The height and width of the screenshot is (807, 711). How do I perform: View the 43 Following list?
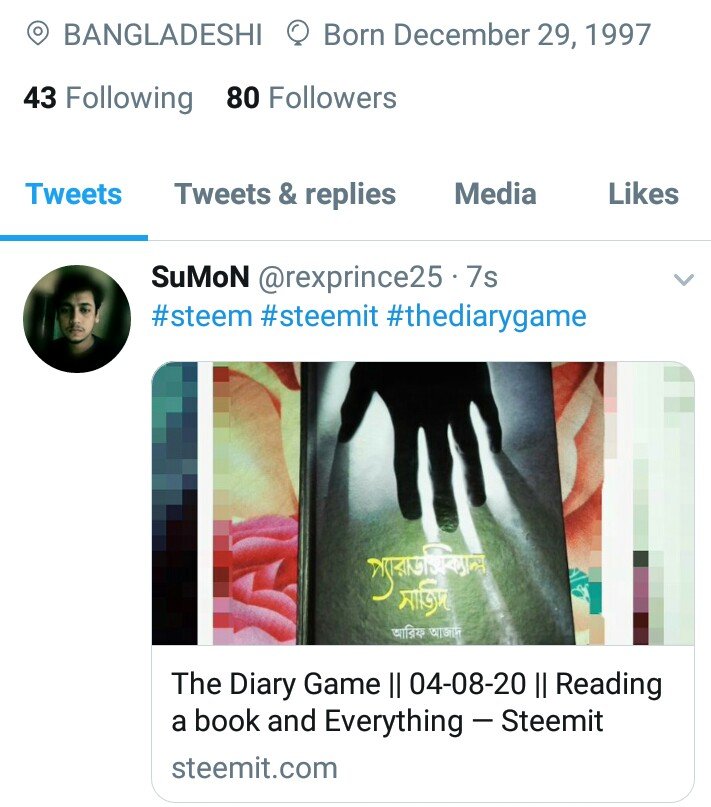108,98
